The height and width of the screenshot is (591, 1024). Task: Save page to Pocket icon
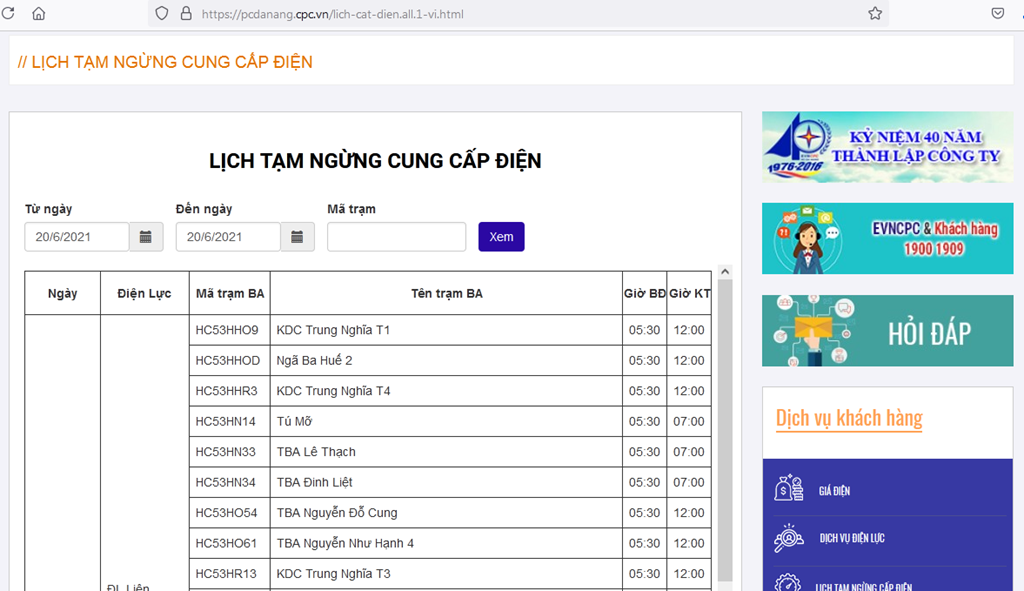click(997, 13)
